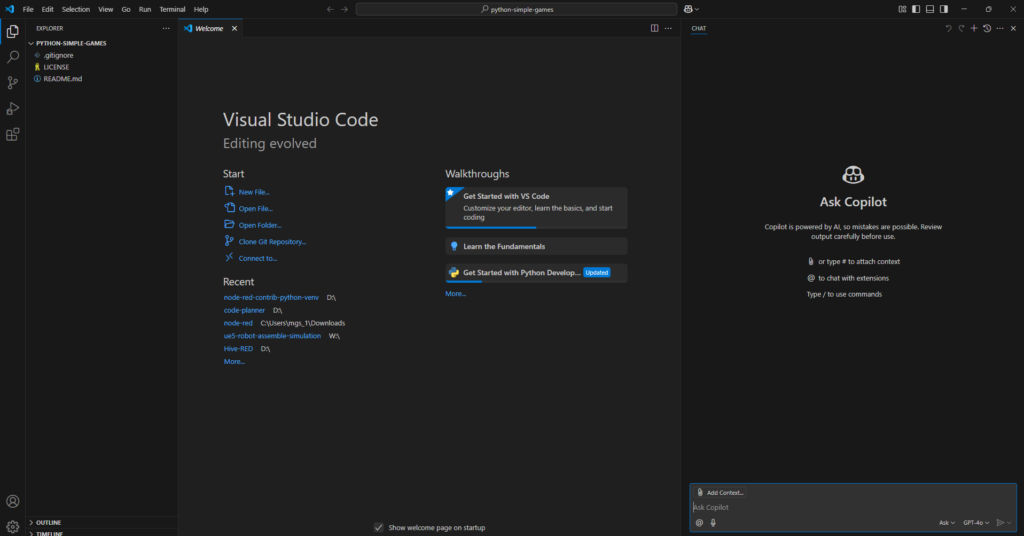
Task: Toggle the primary side bar visibility
Action: tap(916, 9)
